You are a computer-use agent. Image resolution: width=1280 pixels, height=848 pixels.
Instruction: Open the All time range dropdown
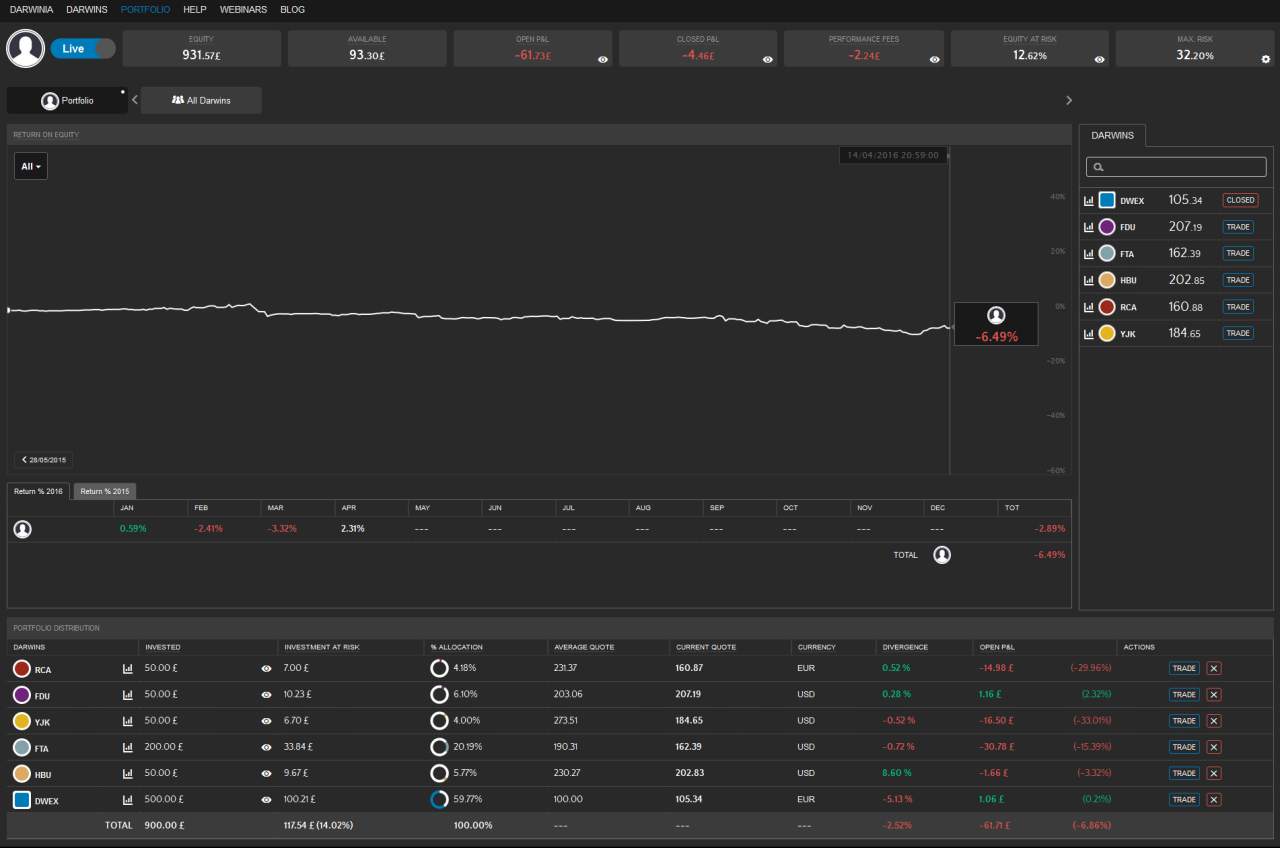click(31, 166)
